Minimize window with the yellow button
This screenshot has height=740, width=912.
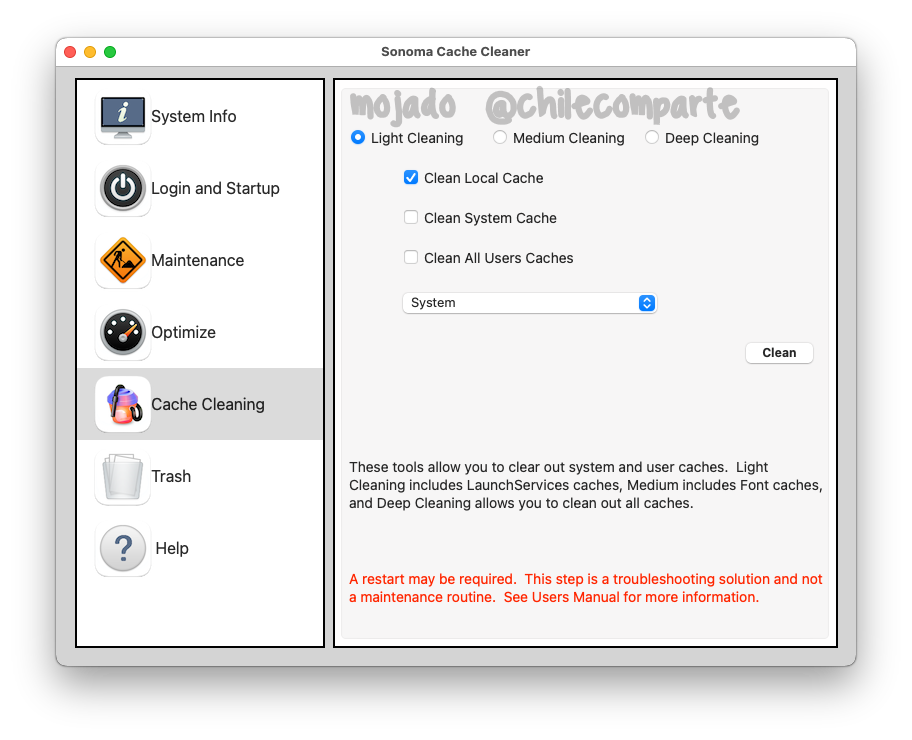point(90,52)
